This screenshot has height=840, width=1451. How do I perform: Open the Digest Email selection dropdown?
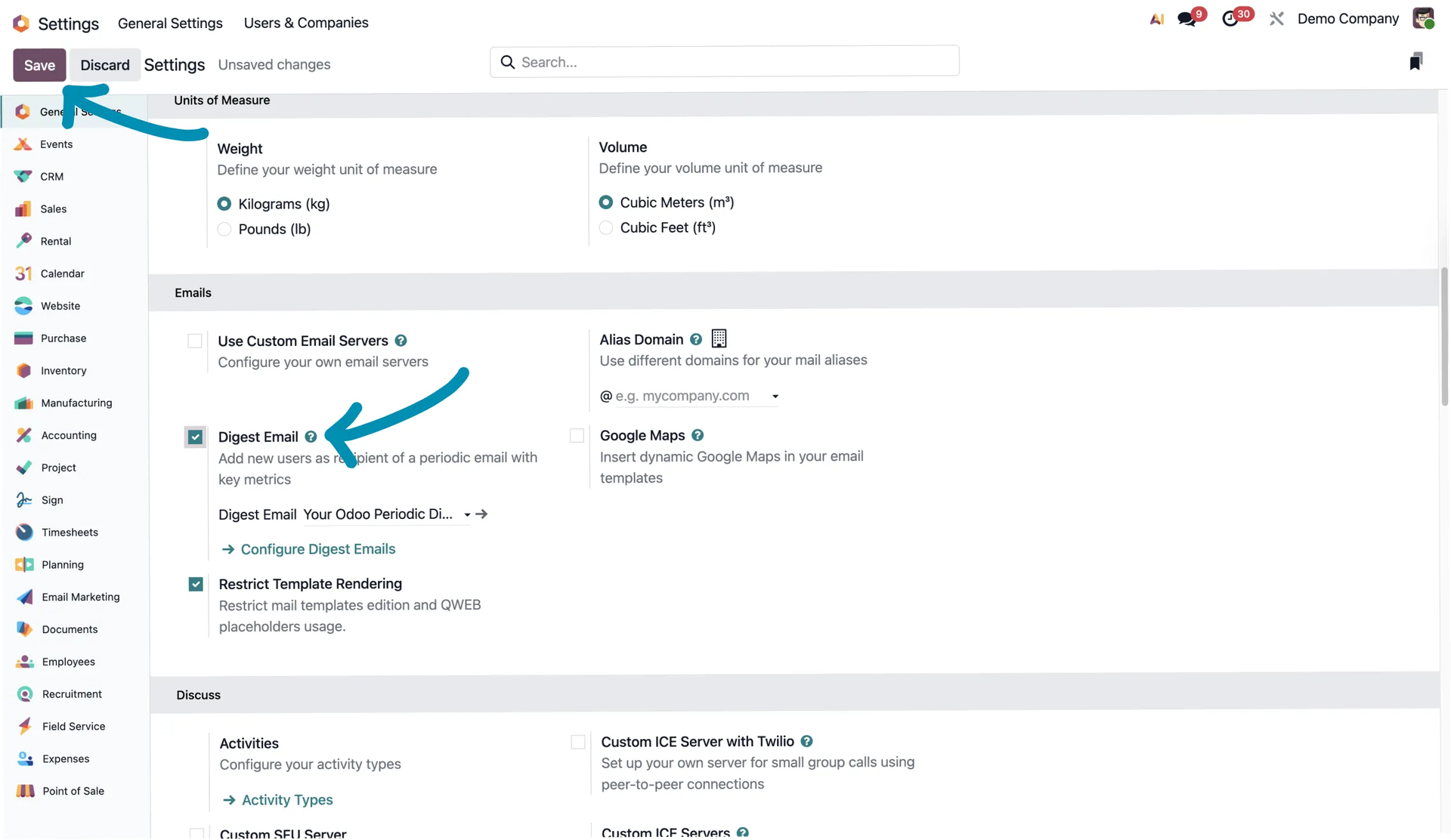pos(467,514)
